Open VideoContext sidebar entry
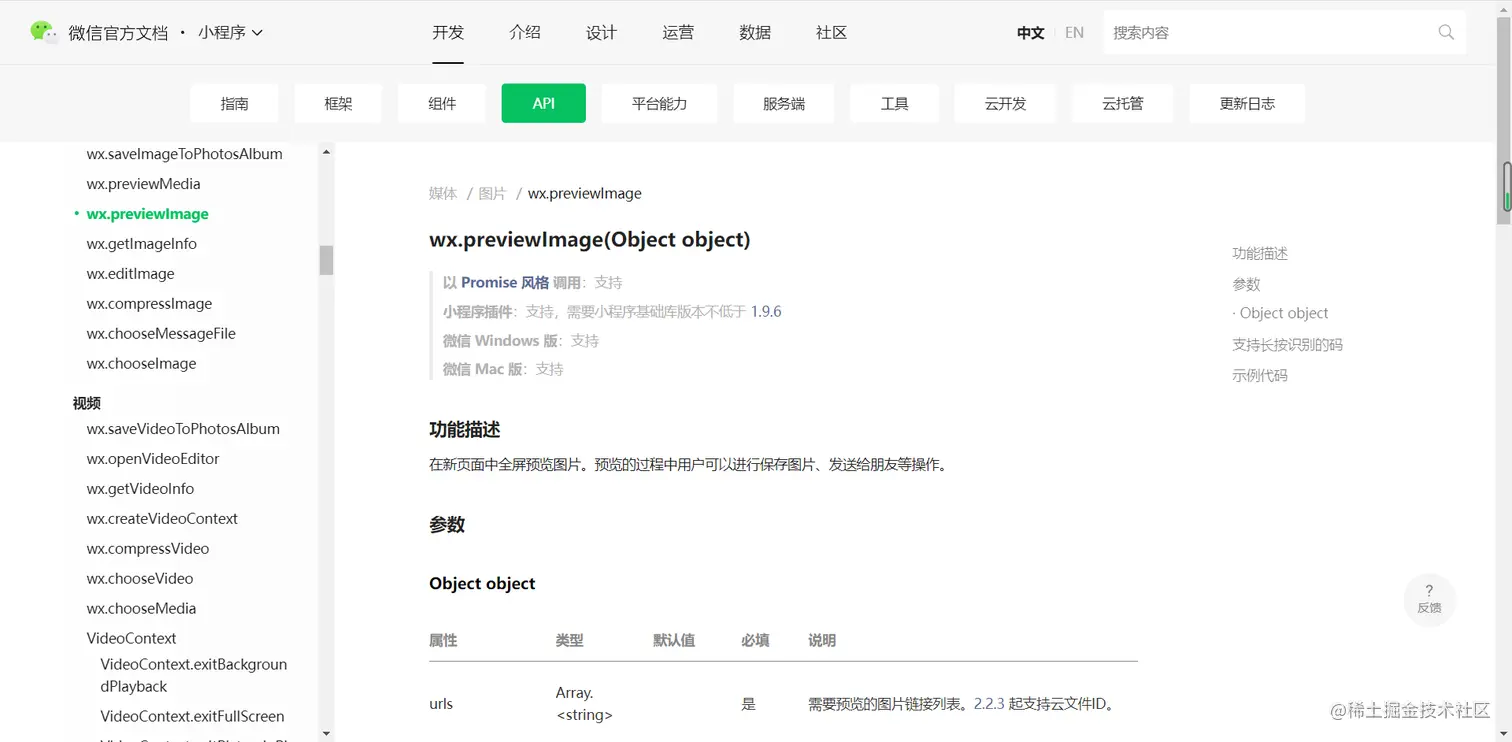 click(x=131, y=639)
